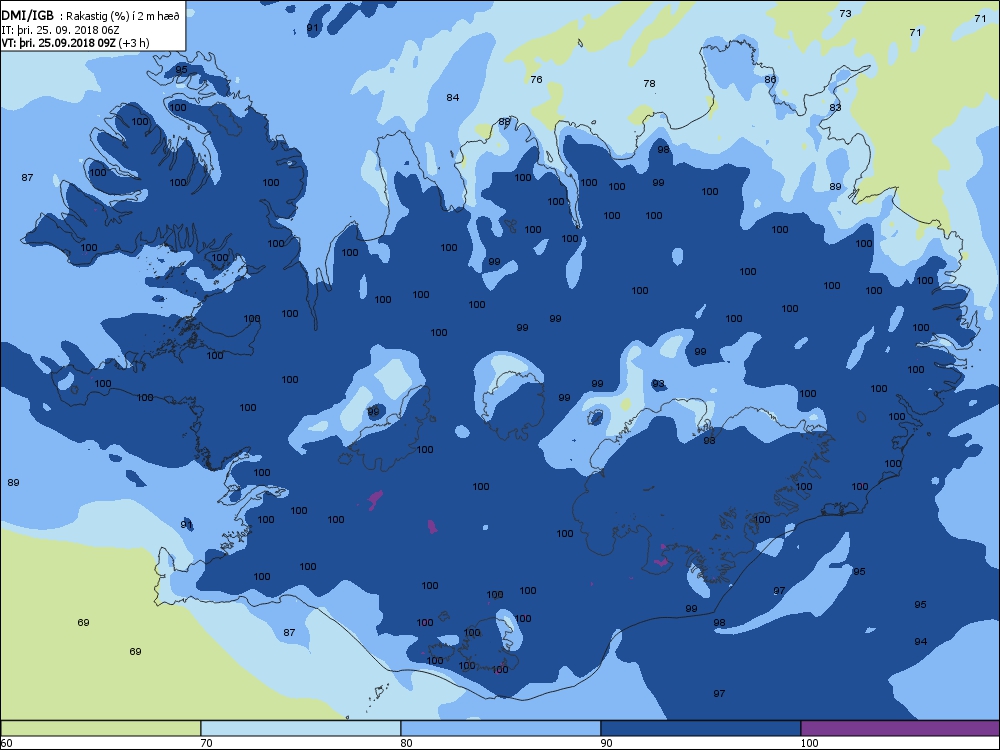Click the pale blue 70–80 legend band
This screenshot has width=1000, height=750.
pos(300,728)
